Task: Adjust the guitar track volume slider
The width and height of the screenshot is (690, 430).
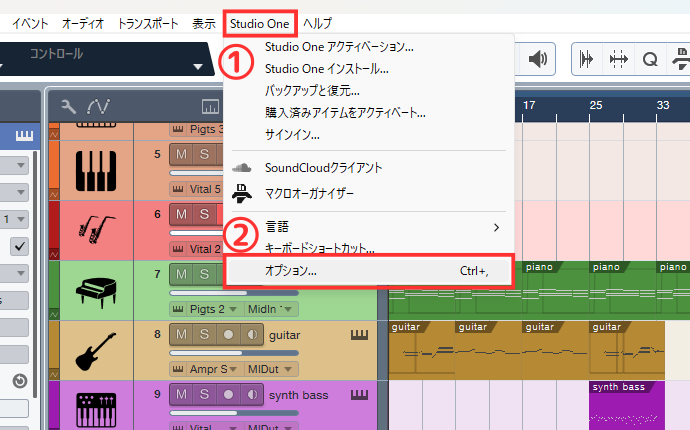Action: 234,353
